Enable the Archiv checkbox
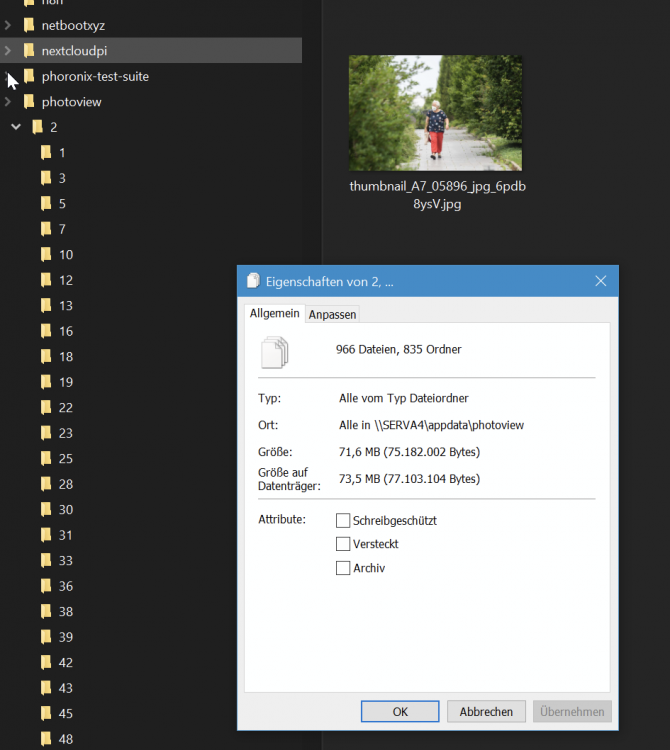This screenshot has width=670, height=750. (343, 568)
